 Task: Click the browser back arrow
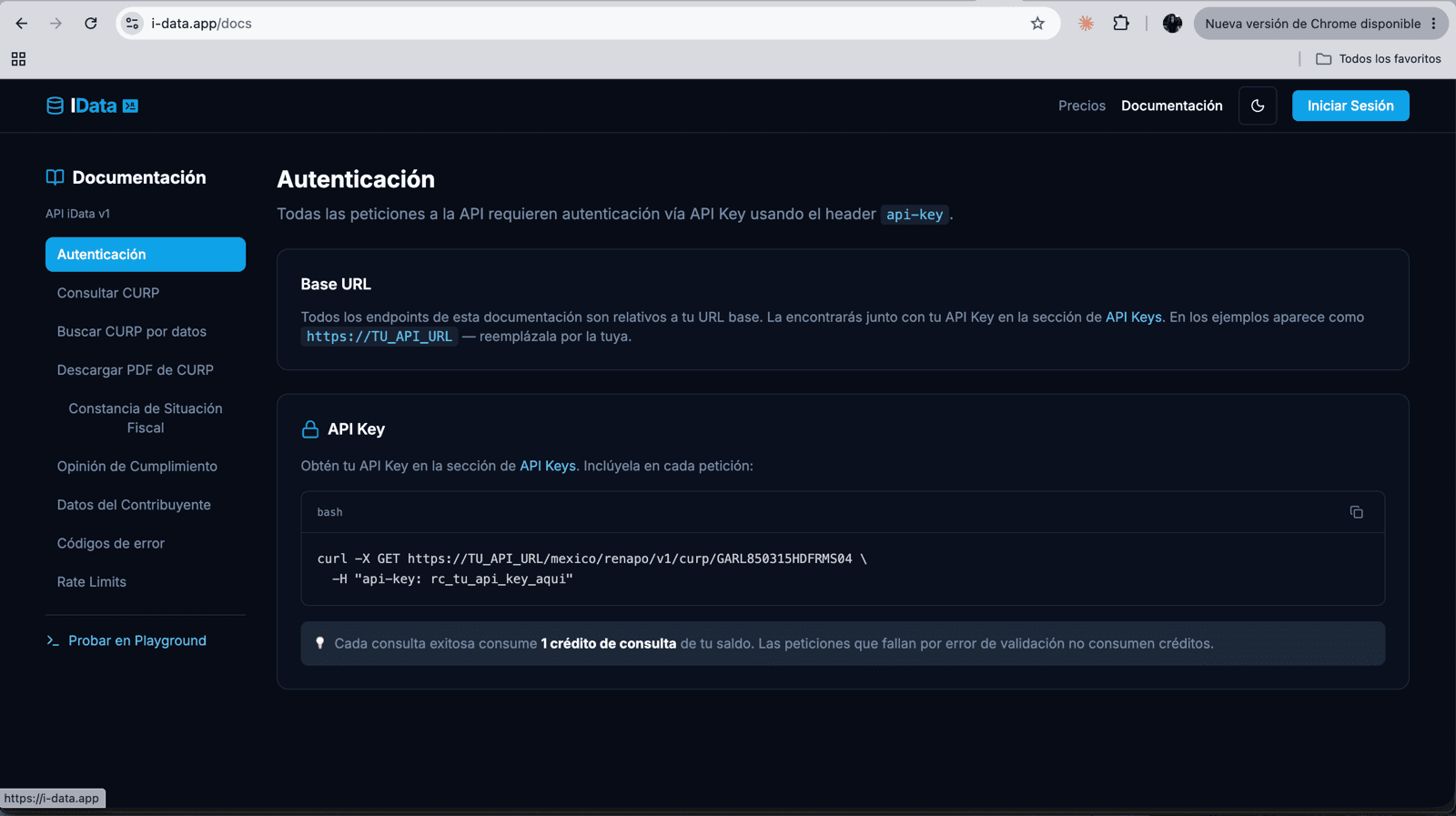pos(22,24)
